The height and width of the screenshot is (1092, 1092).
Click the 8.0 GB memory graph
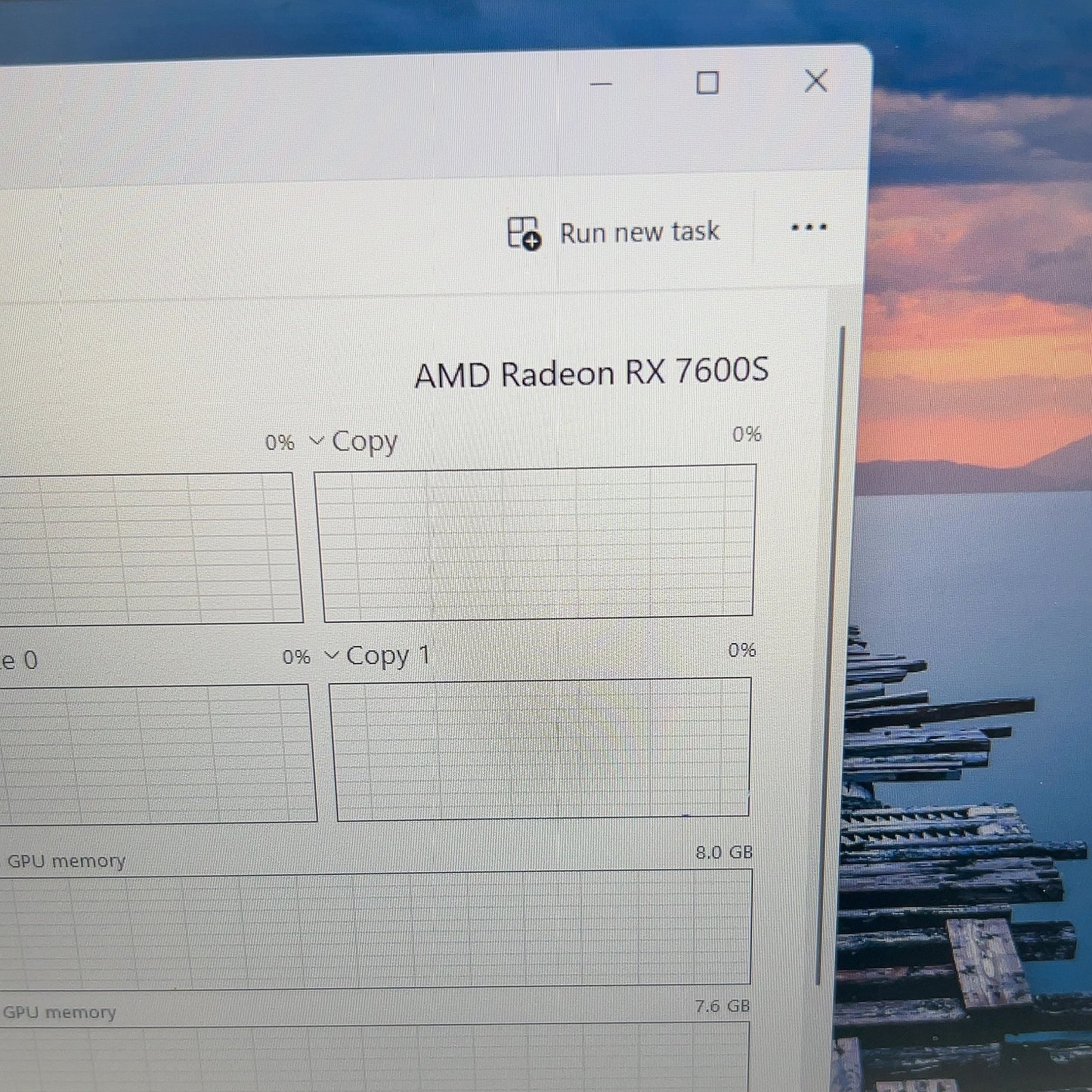[x=376, y=929]
